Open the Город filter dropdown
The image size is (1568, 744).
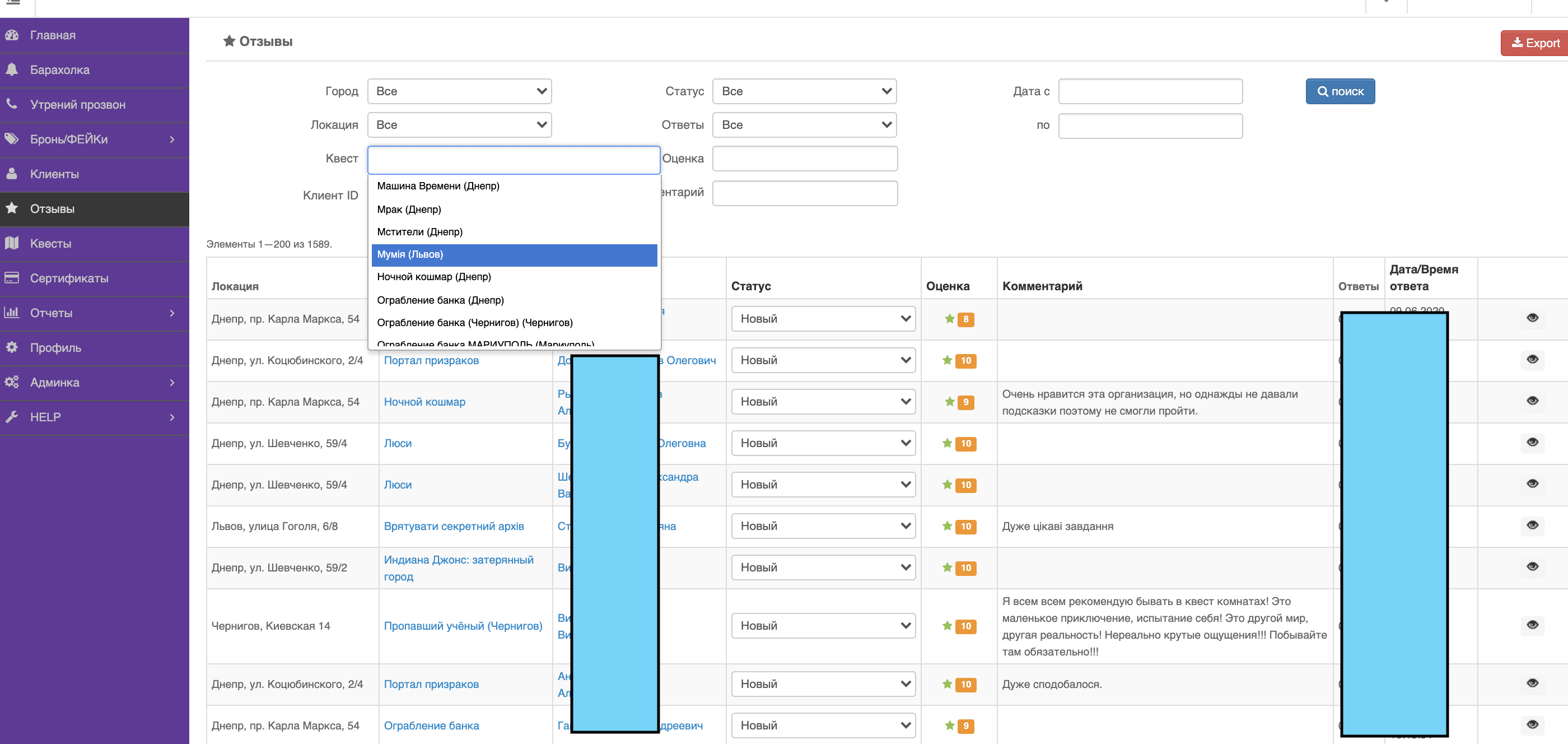pyautogui.click(x=459, y=91)
